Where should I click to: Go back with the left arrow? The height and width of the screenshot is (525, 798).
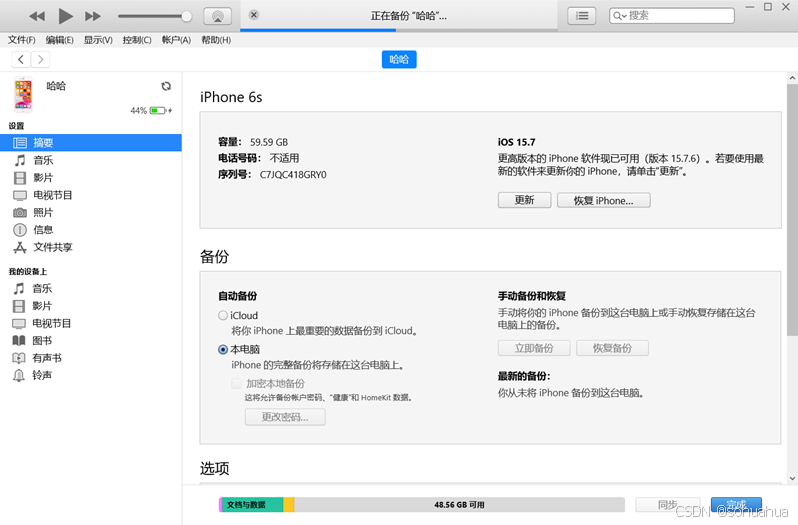pos(21,60)
